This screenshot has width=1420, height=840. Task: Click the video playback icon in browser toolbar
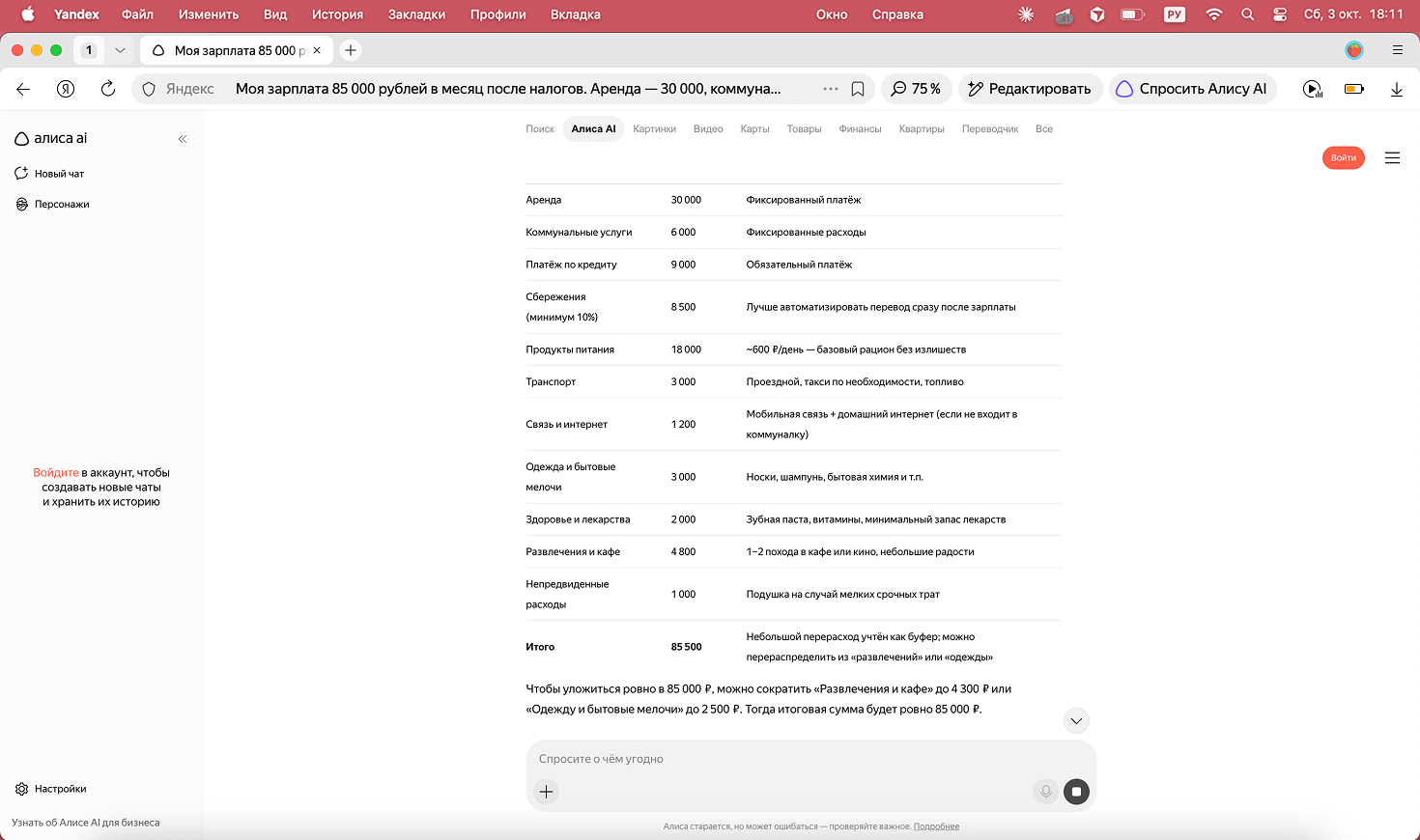(x=1312, y=89)
